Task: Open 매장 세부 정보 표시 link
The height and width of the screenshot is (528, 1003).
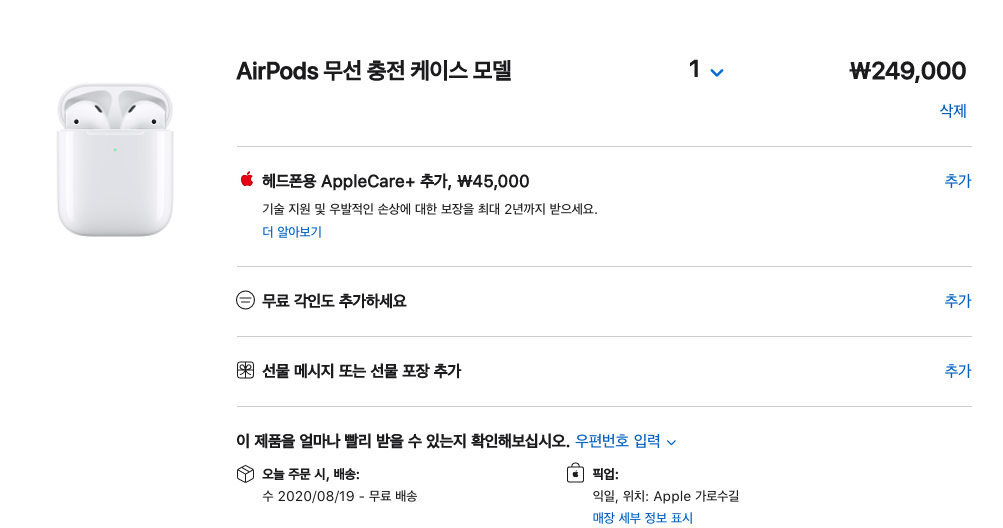Action: pos(642,518)
